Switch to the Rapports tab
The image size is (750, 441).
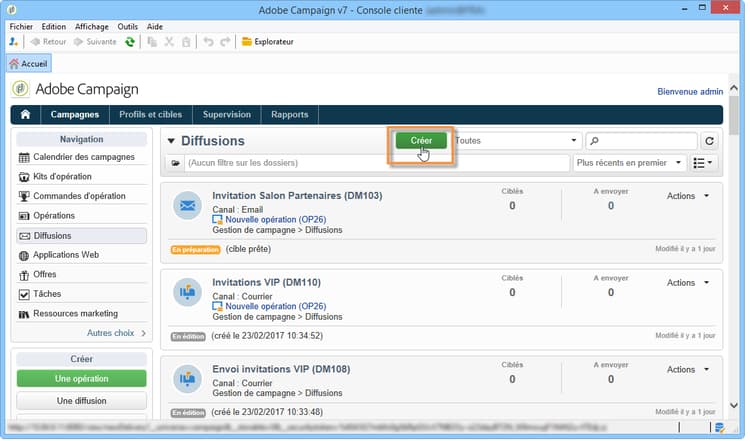[x=290, y=114]
